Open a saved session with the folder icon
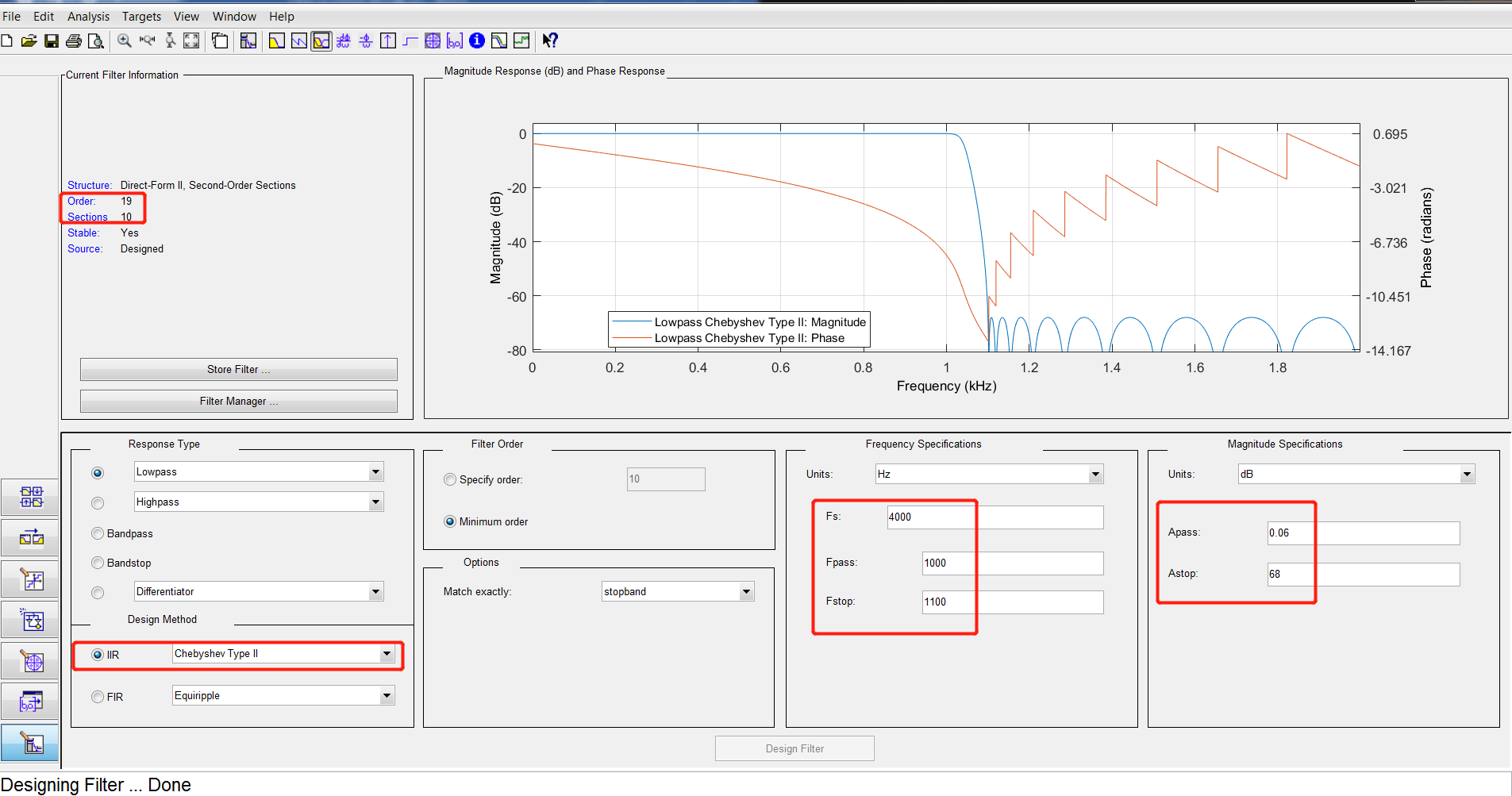 point(29,40)
